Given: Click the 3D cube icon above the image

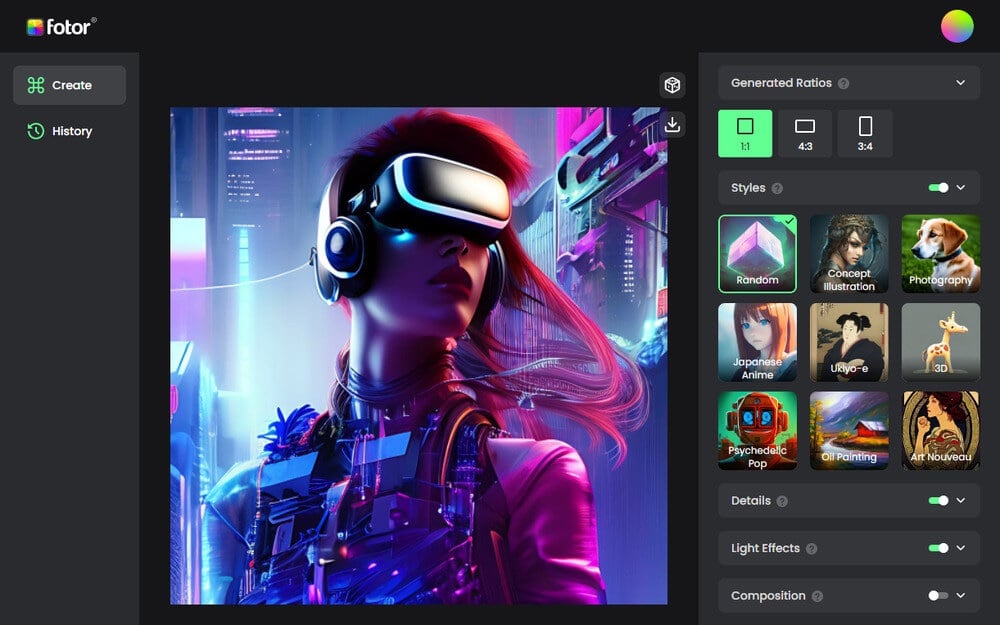Looking at the screenshot, I should (x=673, y=85).
